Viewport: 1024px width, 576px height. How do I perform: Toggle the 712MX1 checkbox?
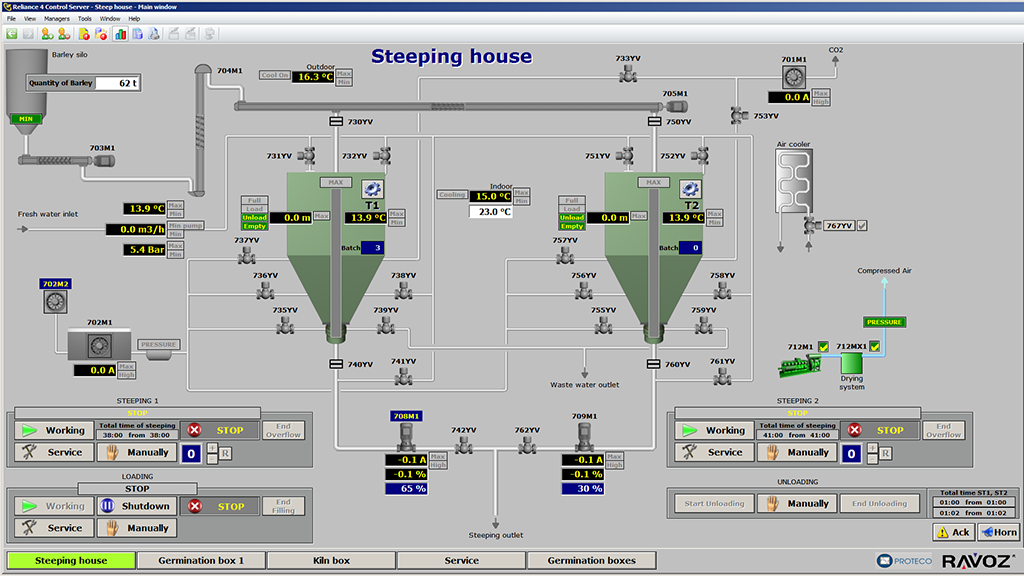coord(874,346)
